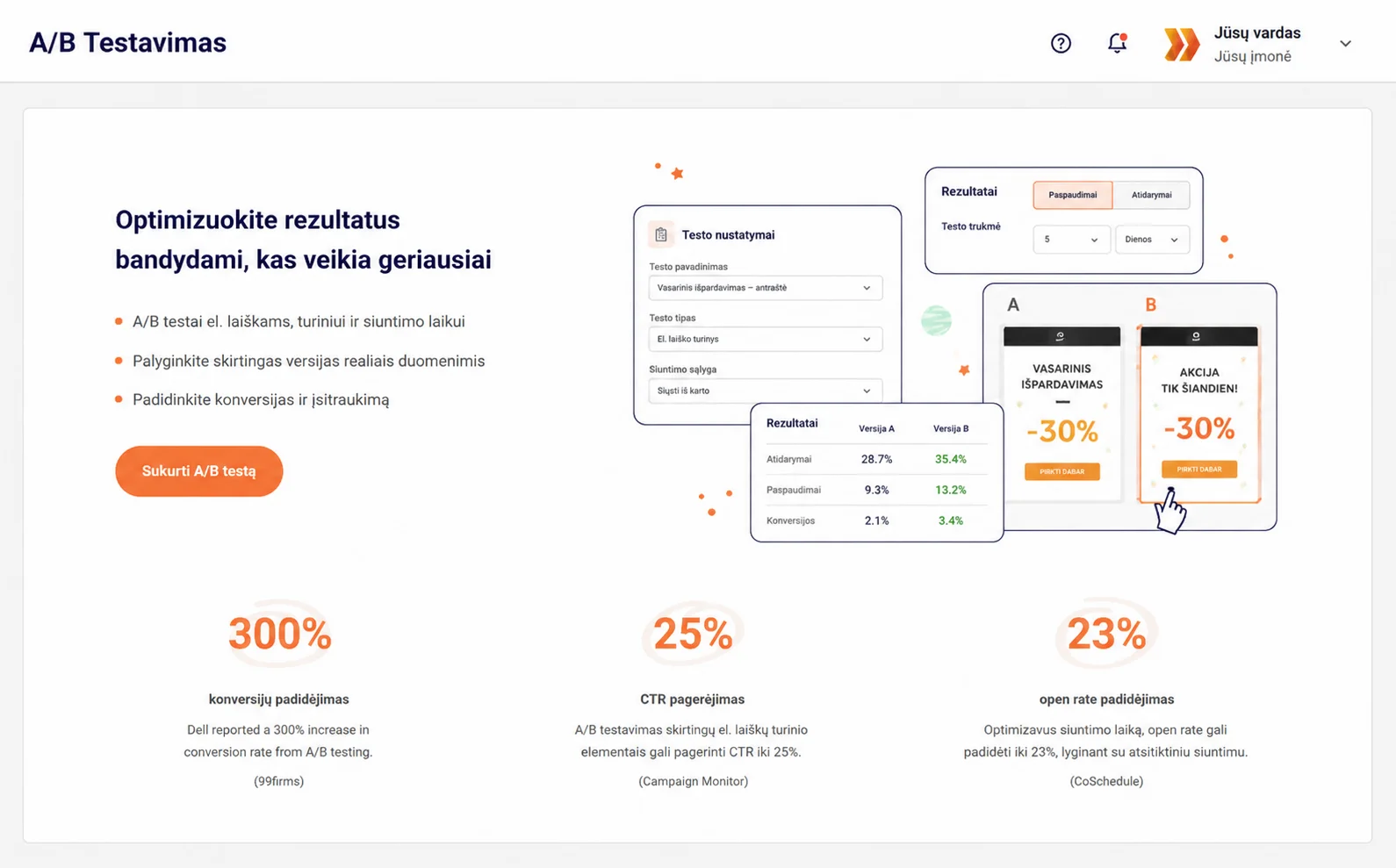This screenshot has height=868, width=1396.
Task: Open the Testo pavadinimas dropdown
Action: 766,288
